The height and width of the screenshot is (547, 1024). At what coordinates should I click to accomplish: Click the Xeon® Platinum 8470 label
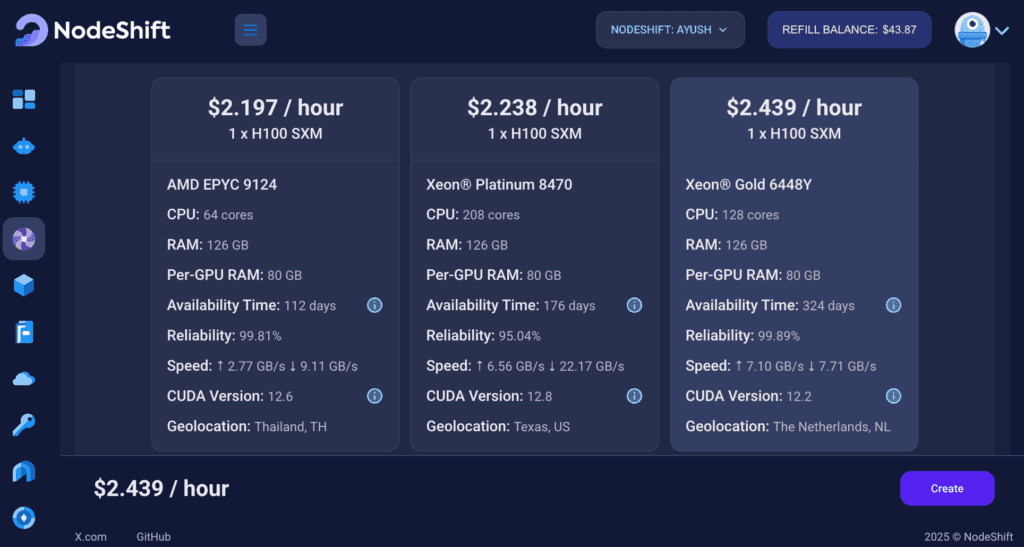pyautogui.click(x=499, y=185)
